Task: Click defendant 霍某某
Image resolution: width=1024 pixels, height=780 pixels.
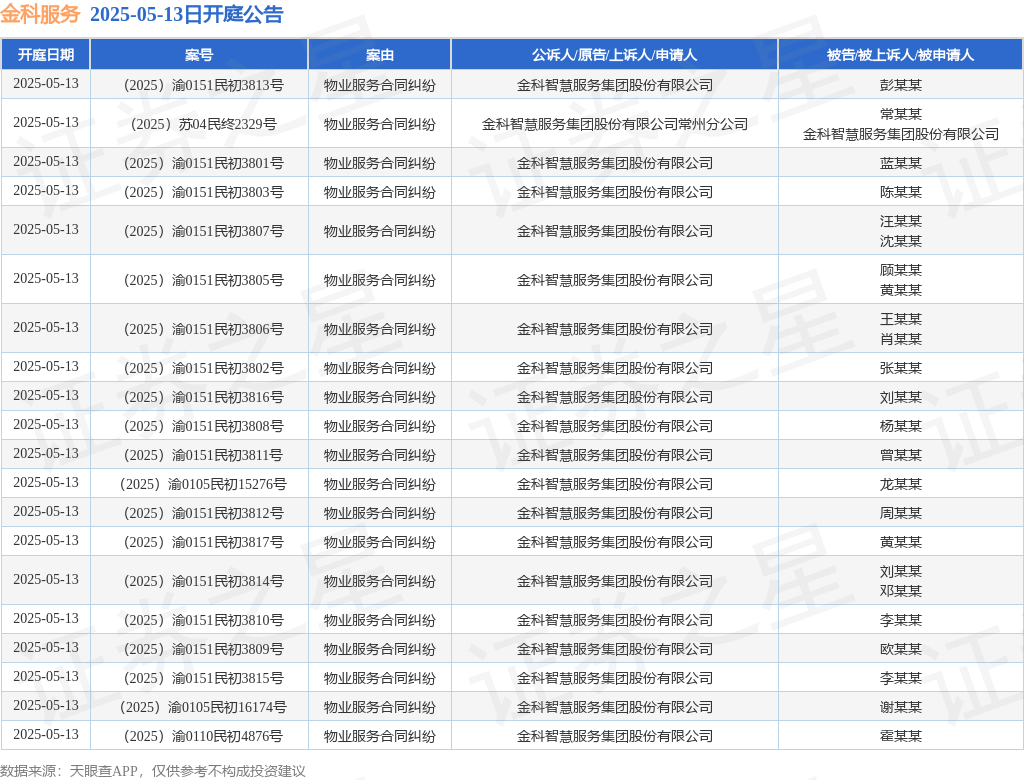Action: pos(901,736)
